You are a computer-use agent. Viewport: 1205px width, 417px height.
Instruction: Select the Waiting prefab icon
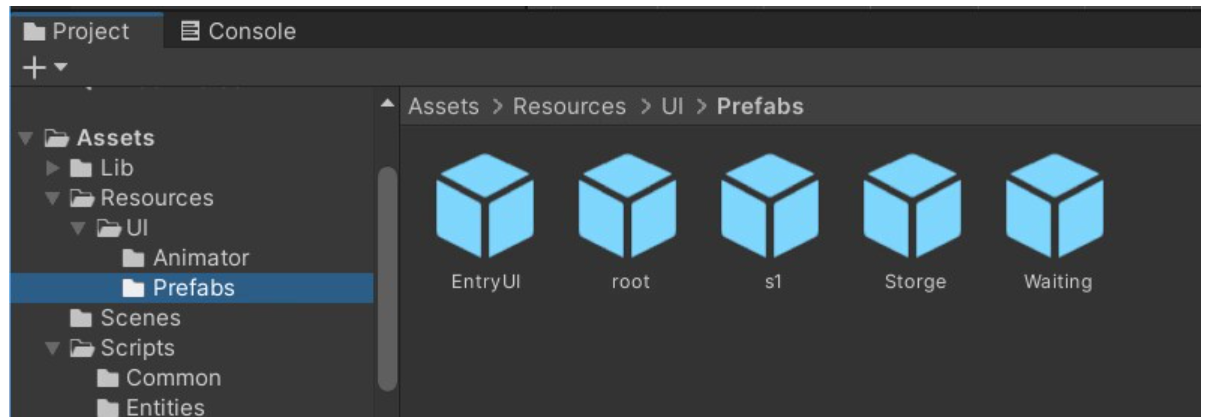pyautogui.click(x=1056, y=206)
